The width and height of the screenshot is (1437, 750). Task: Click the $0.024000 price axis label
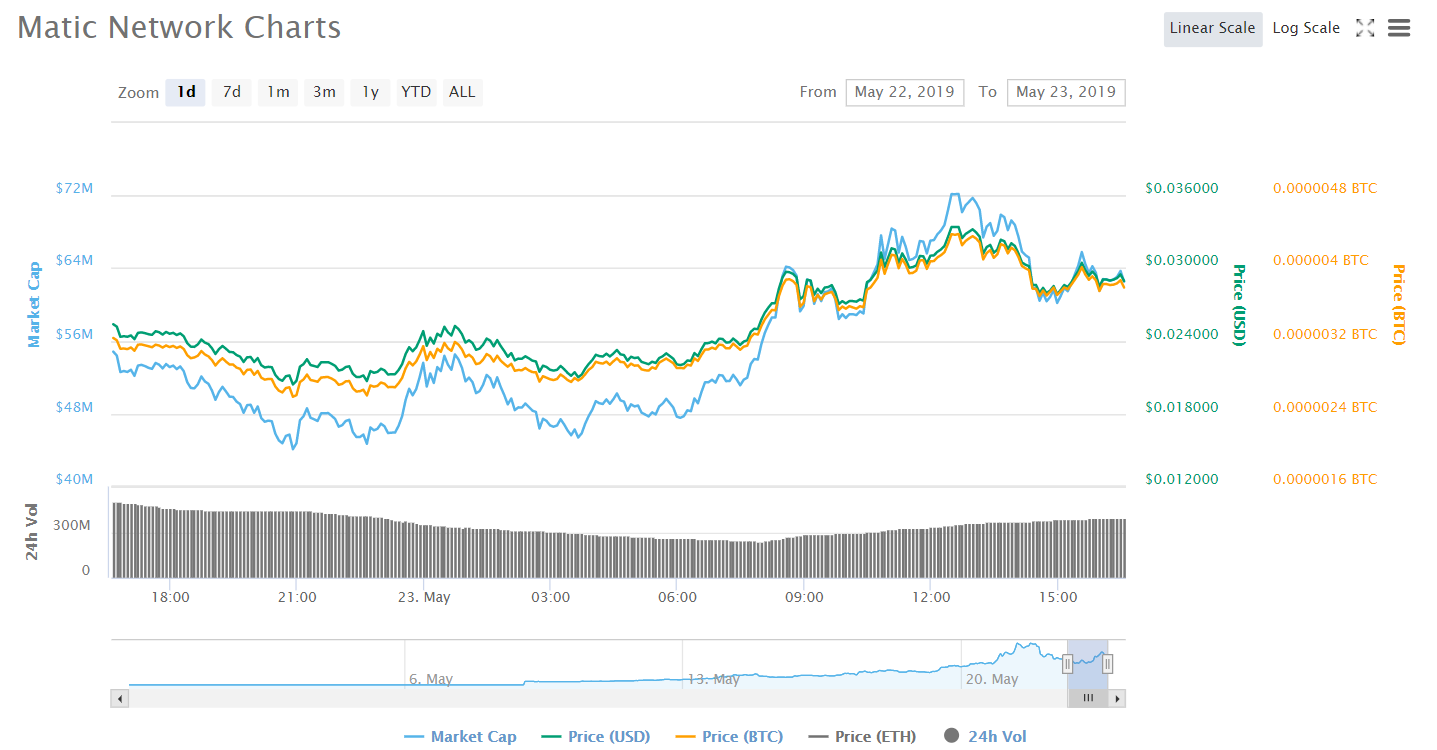click(1182, 334)
